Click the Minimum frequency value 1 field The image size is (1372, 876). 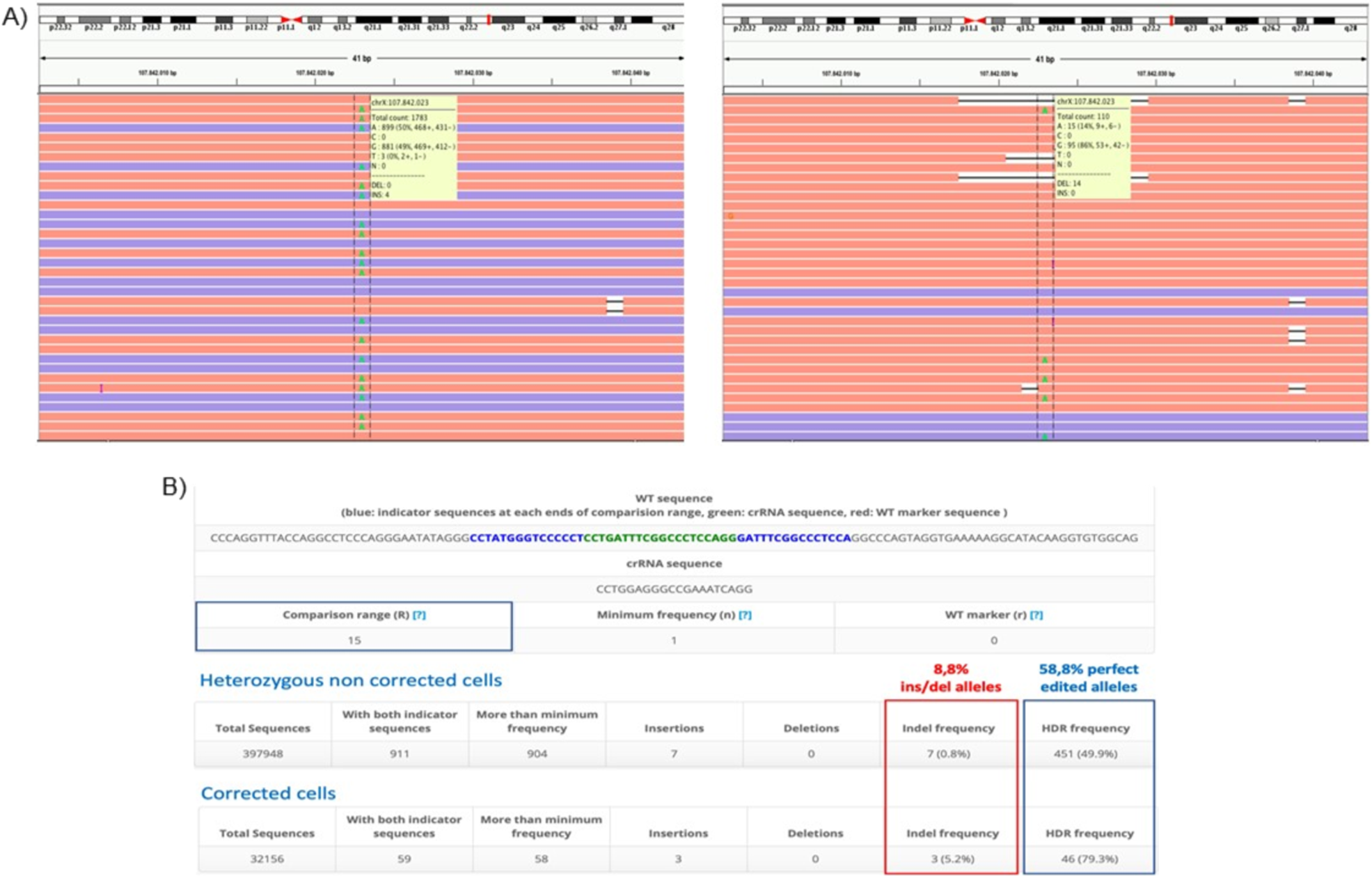pyautogui.click(x=673, y=640)
